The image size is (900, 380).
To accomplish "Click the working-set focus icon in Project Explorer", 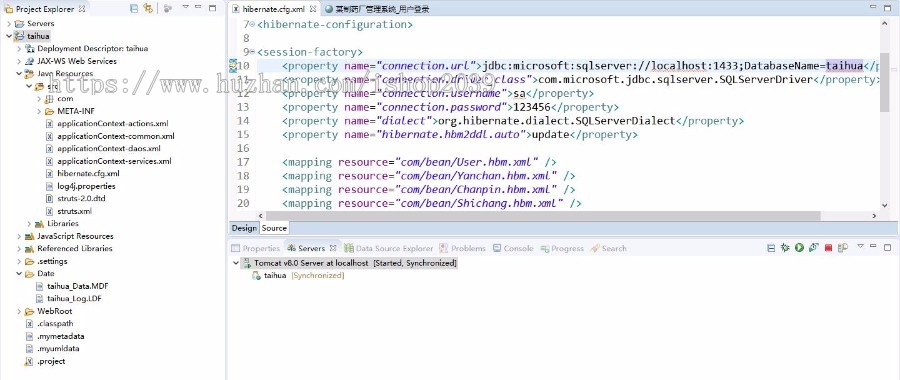I will coord(168,9).
